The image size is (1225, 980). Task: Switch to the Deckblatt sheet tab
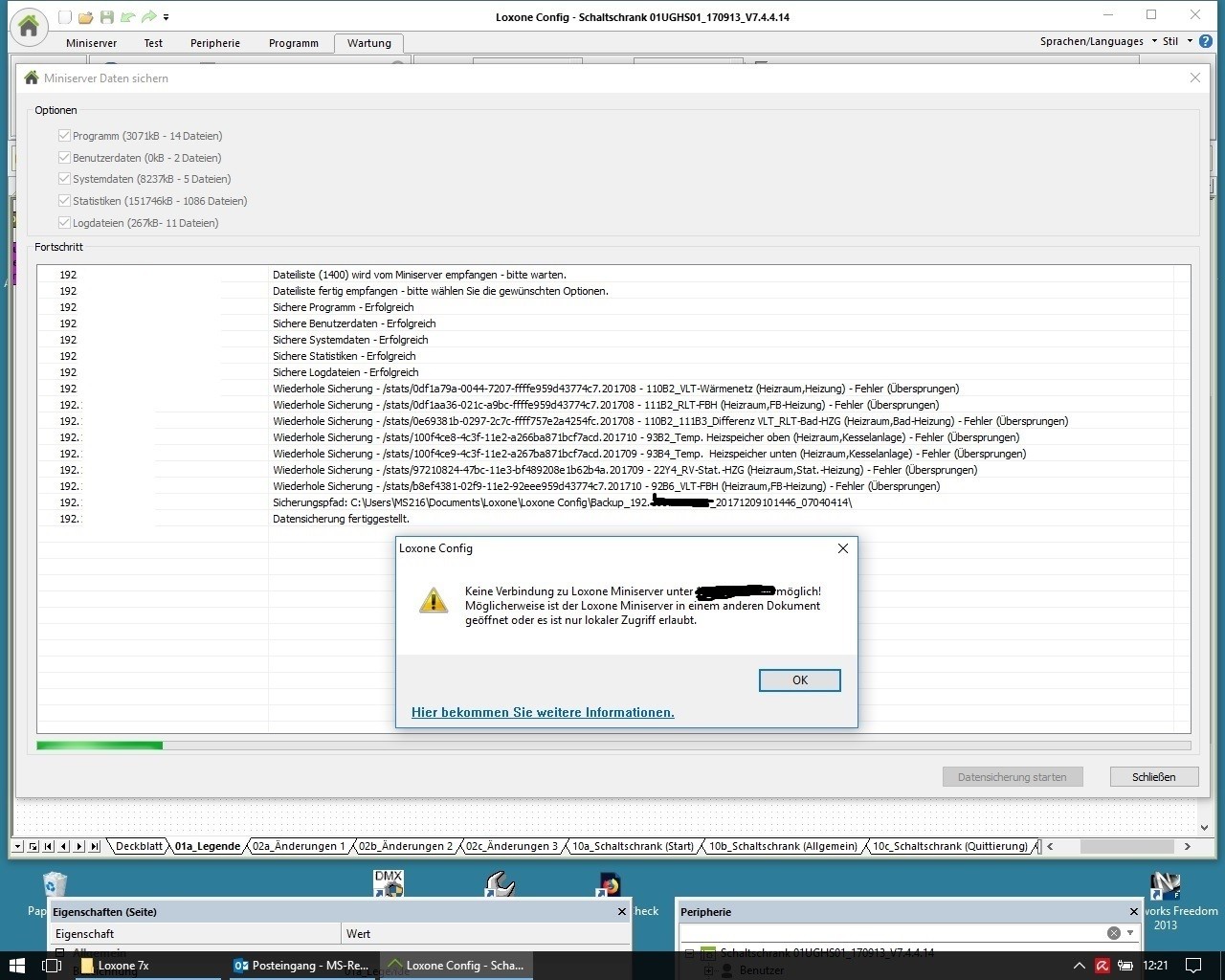tap(139, 846)
